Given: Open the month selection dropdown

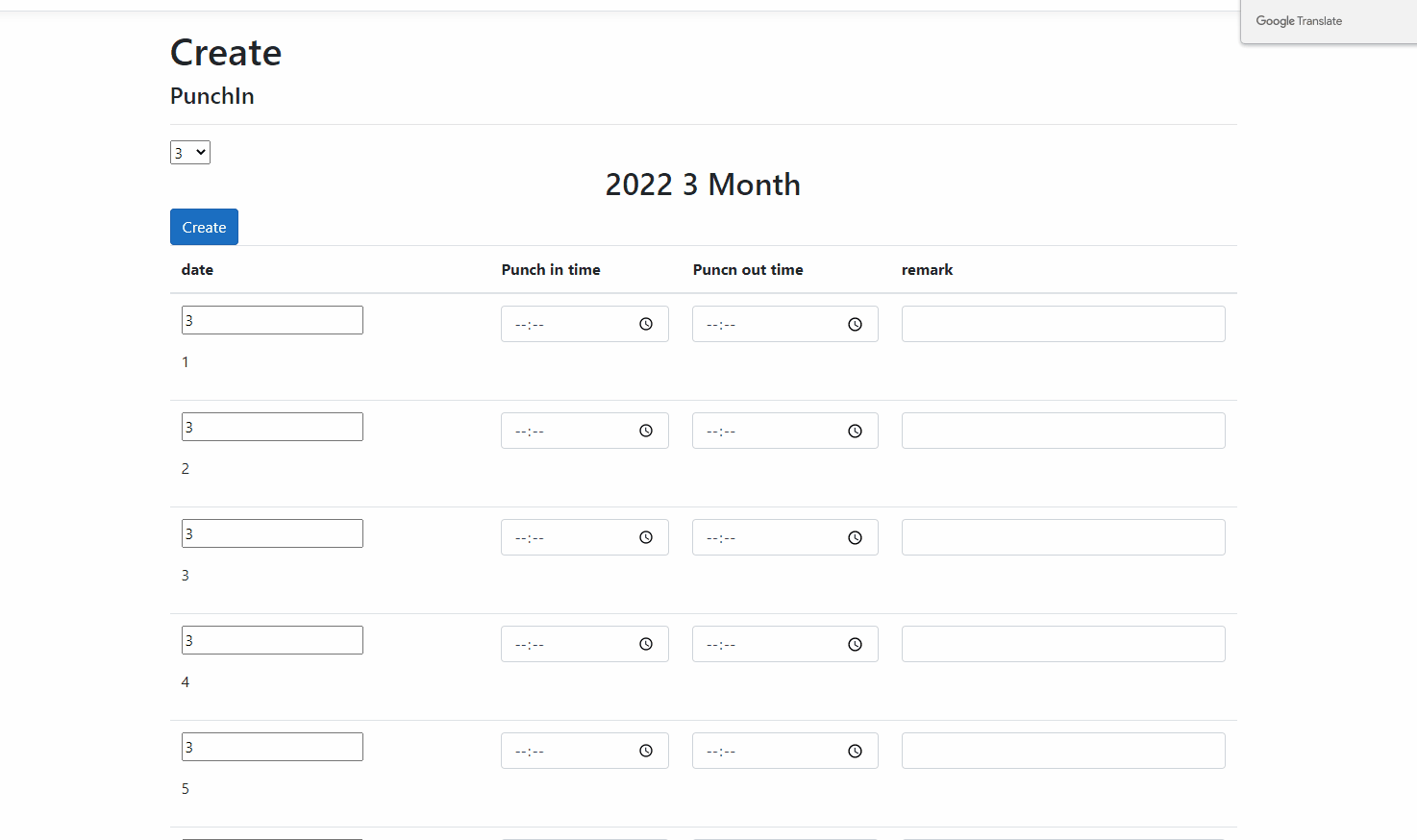Looking at the screenshot, I should click(x=190, y=153).
